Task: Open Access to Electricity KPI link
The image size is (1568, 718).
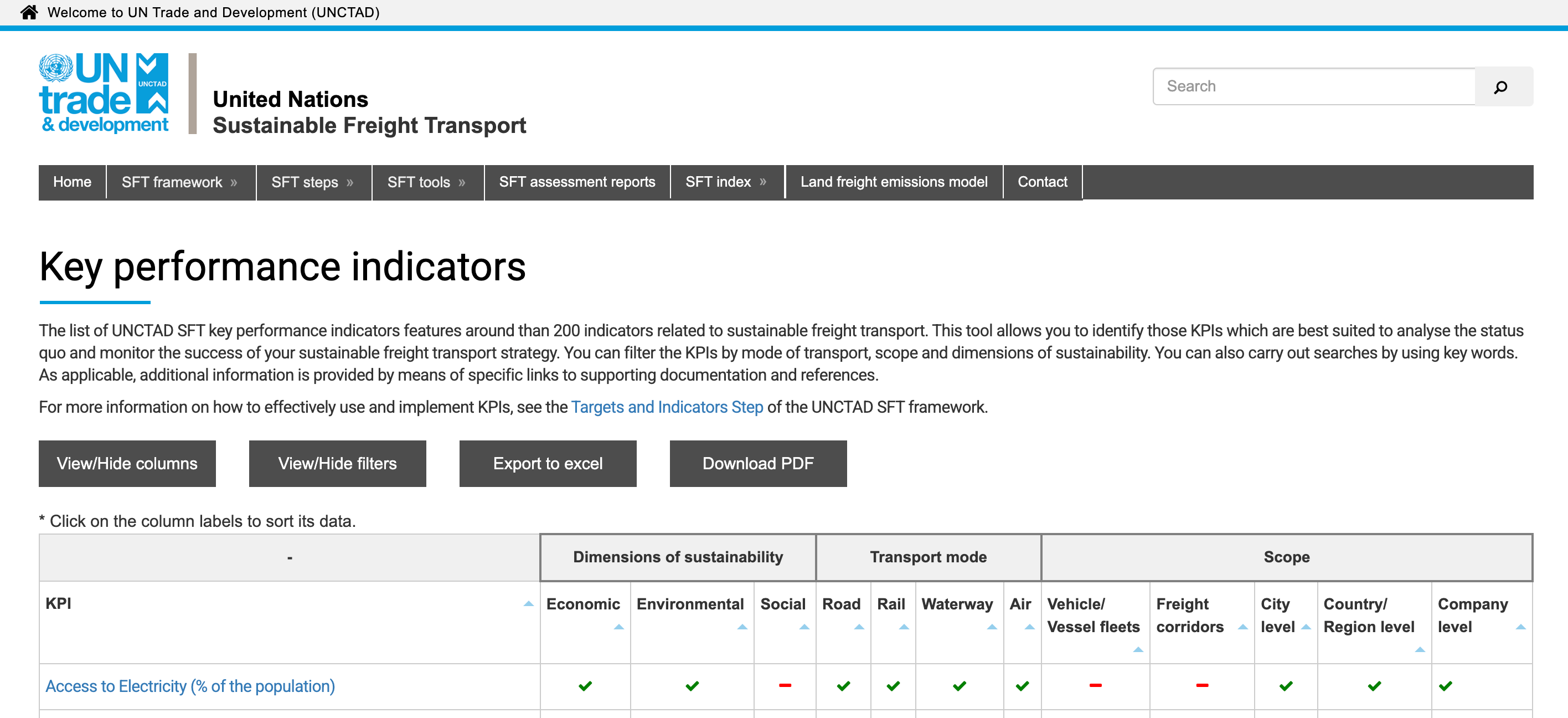Action: point(190,686)
